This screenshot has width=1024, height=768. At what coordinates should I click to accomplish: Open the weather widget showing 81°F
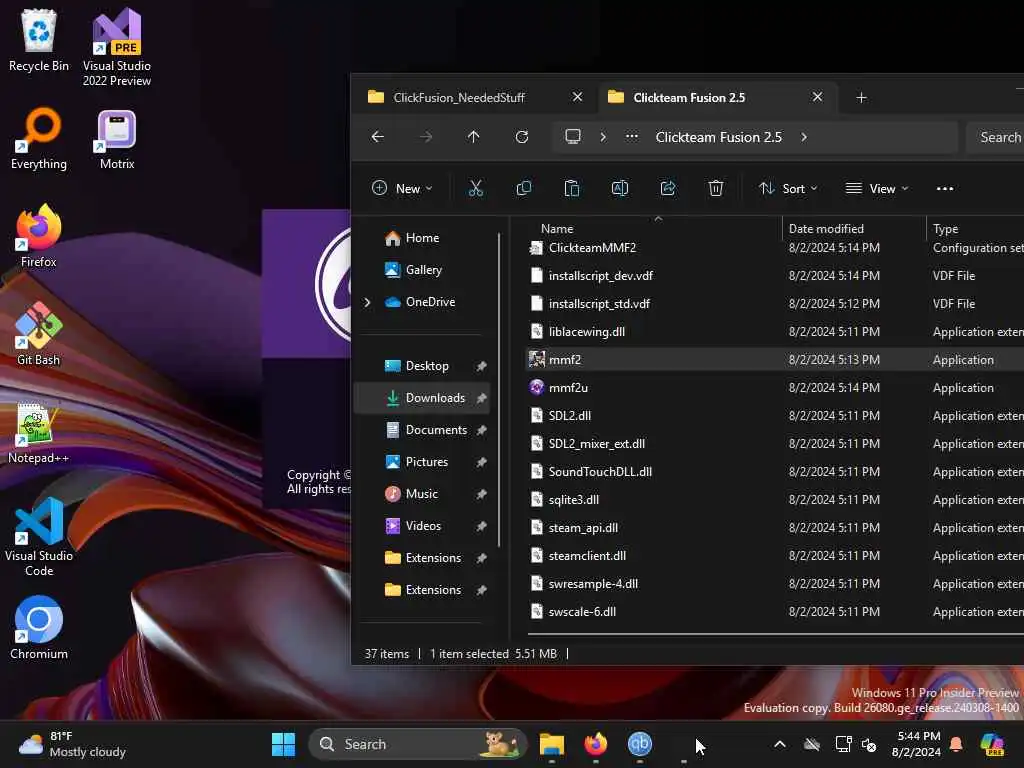[x=72, y=744]
